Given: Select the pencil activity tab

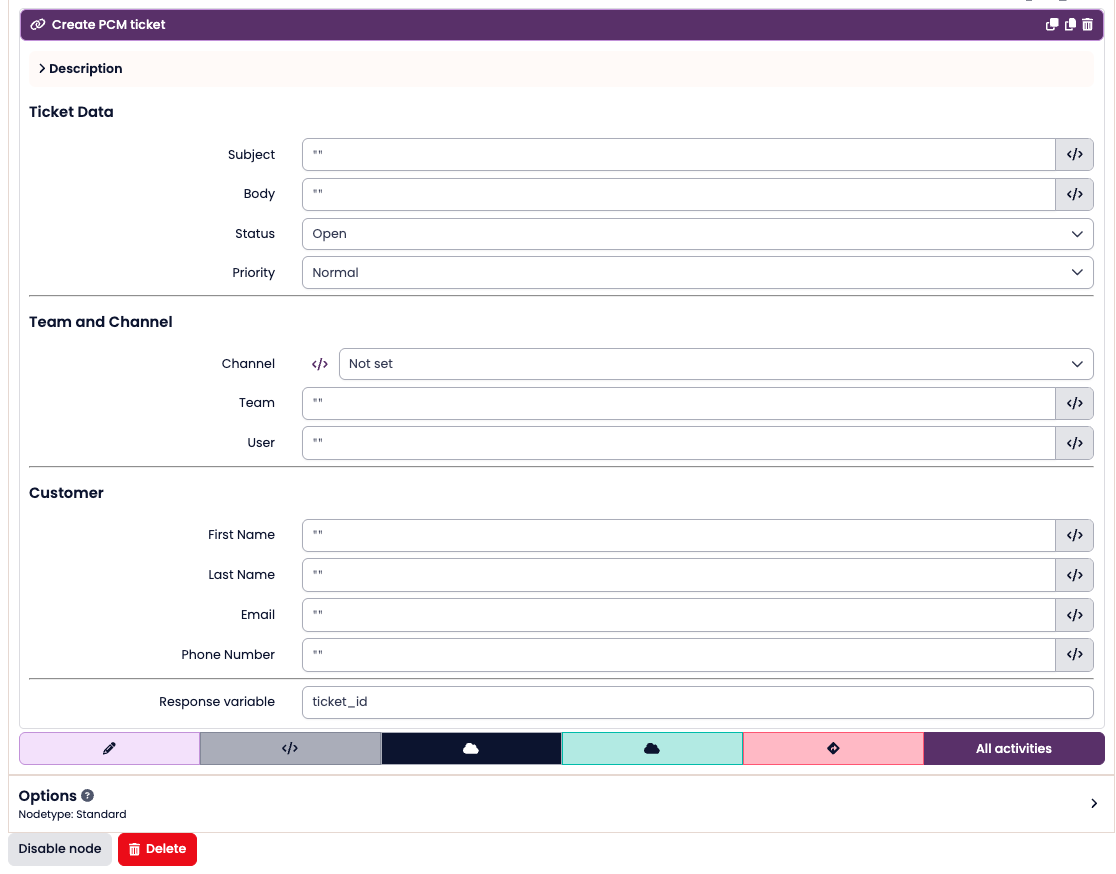Looking at the screenshot, I should point(109,748).
